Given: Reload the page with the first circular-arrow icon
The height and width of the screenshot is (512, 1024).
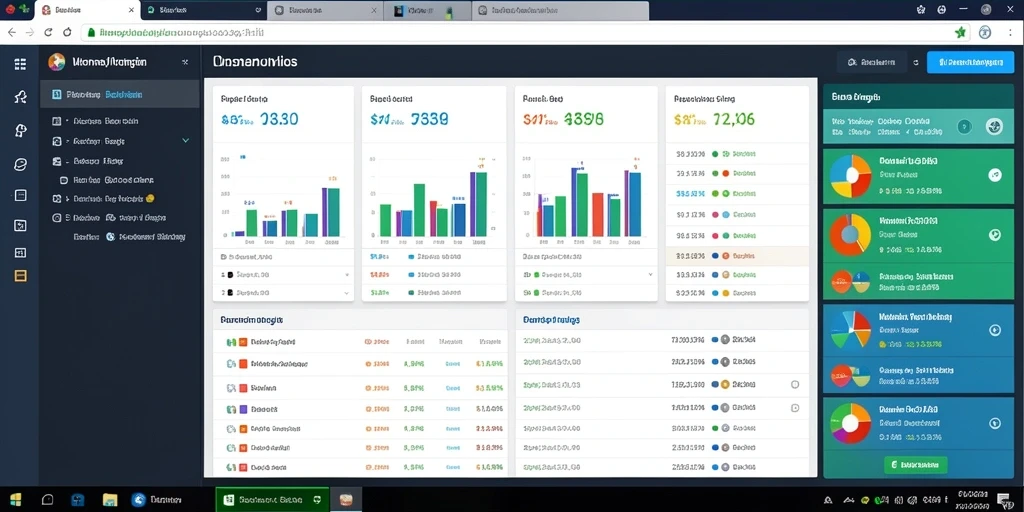Looking at the screenshot, I should 48,31.
